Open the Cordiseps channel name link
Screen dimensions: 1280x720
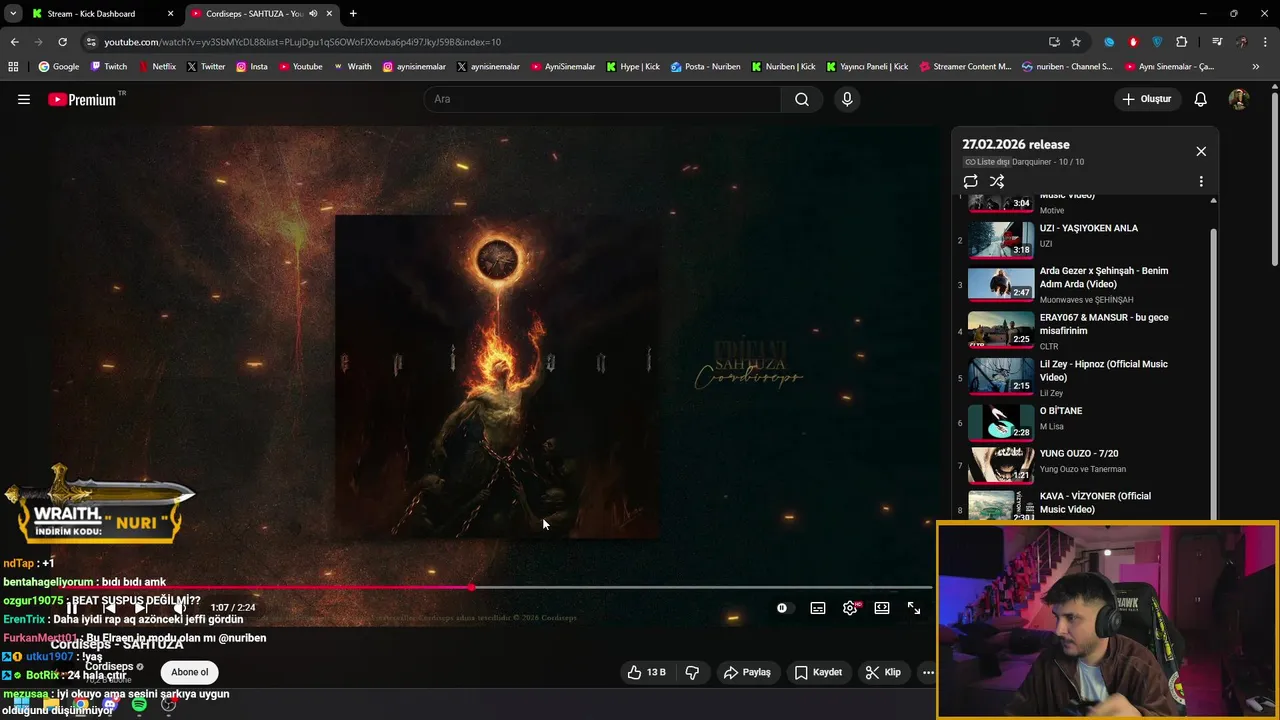click(x=109, y=666)
